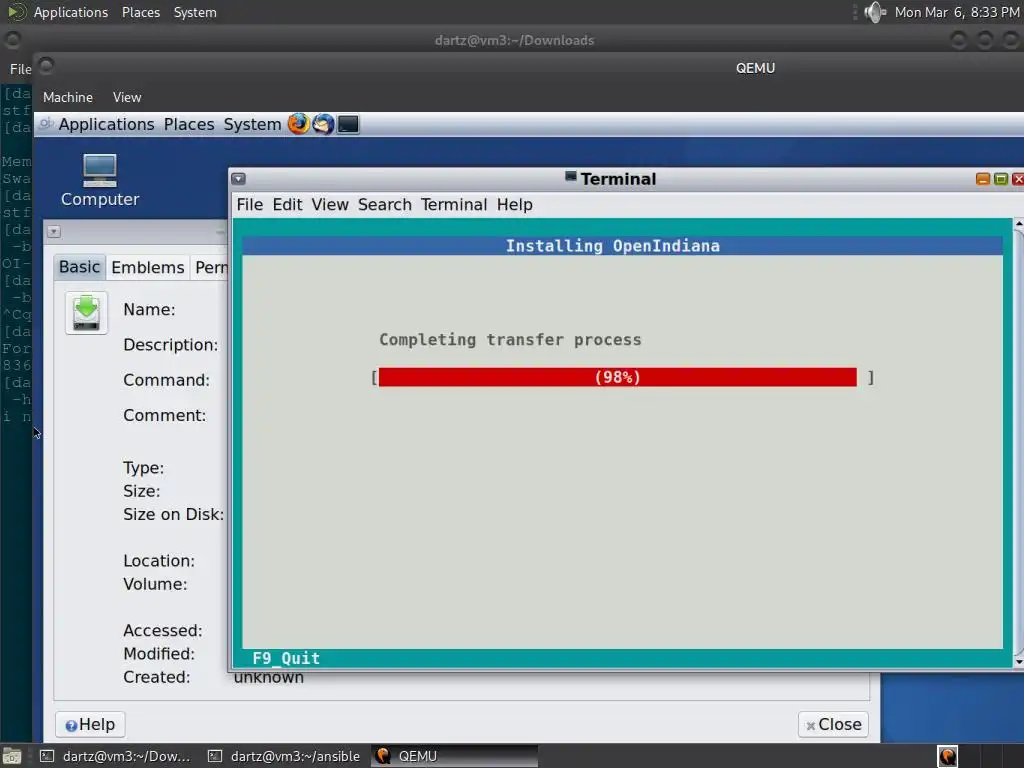Click the 'Installing OpenIndiana' header text

point(613,246)
